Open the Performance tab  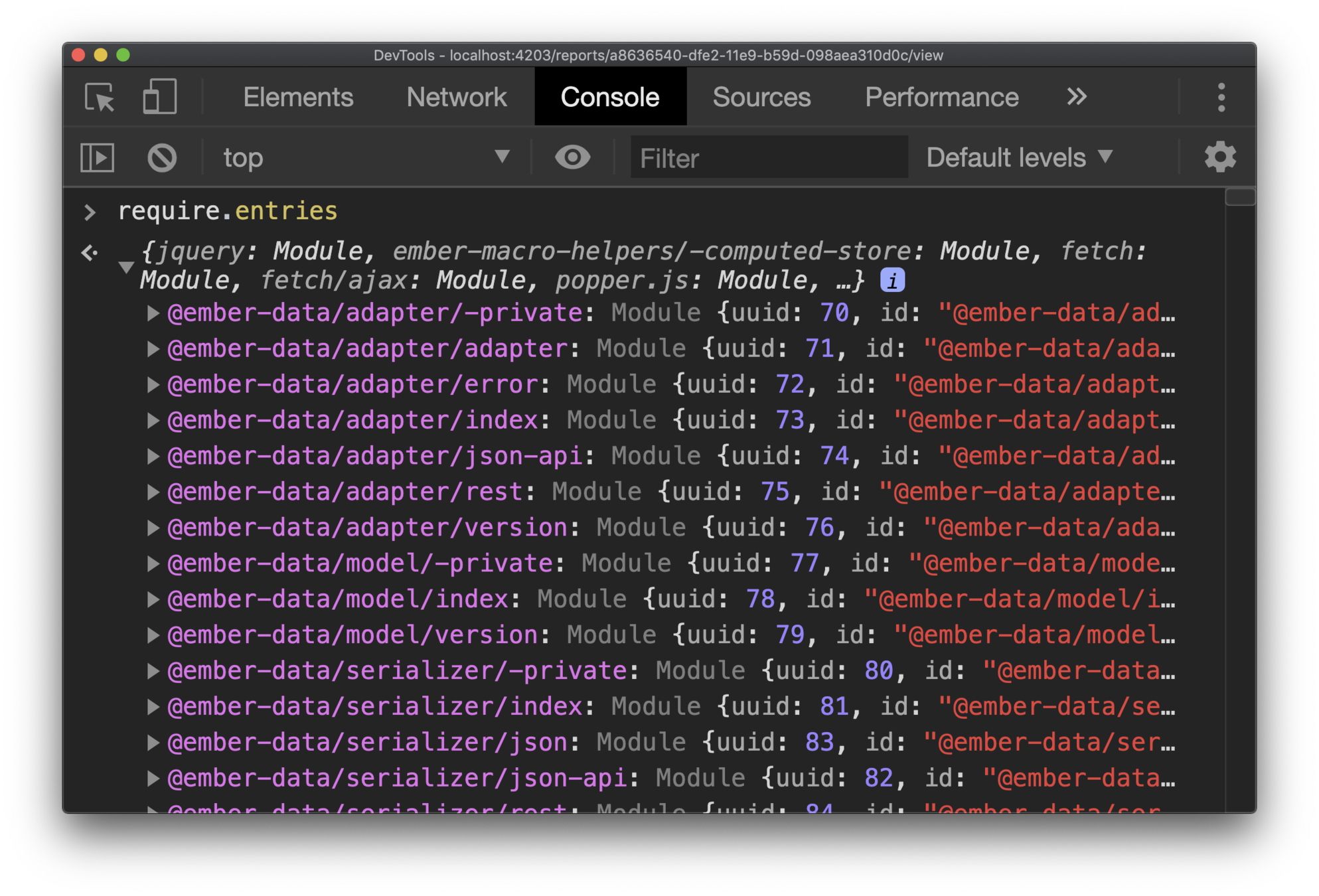(941, 98)
